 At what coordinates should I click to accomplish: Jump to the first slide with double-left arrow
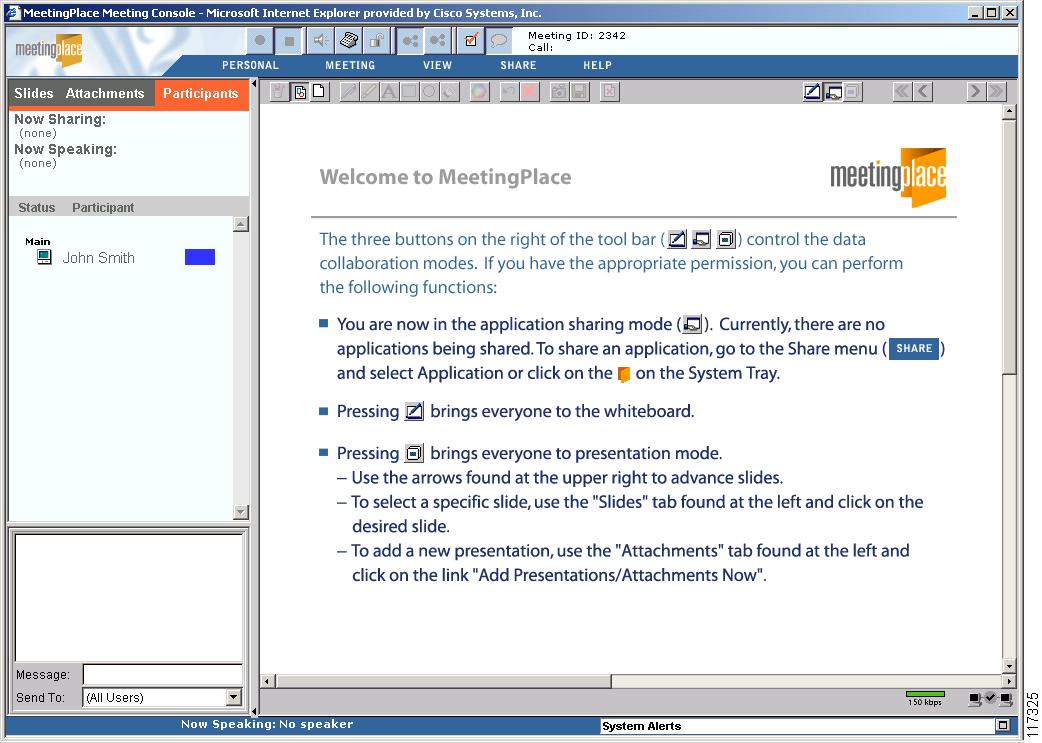click(x=902, y=92)
